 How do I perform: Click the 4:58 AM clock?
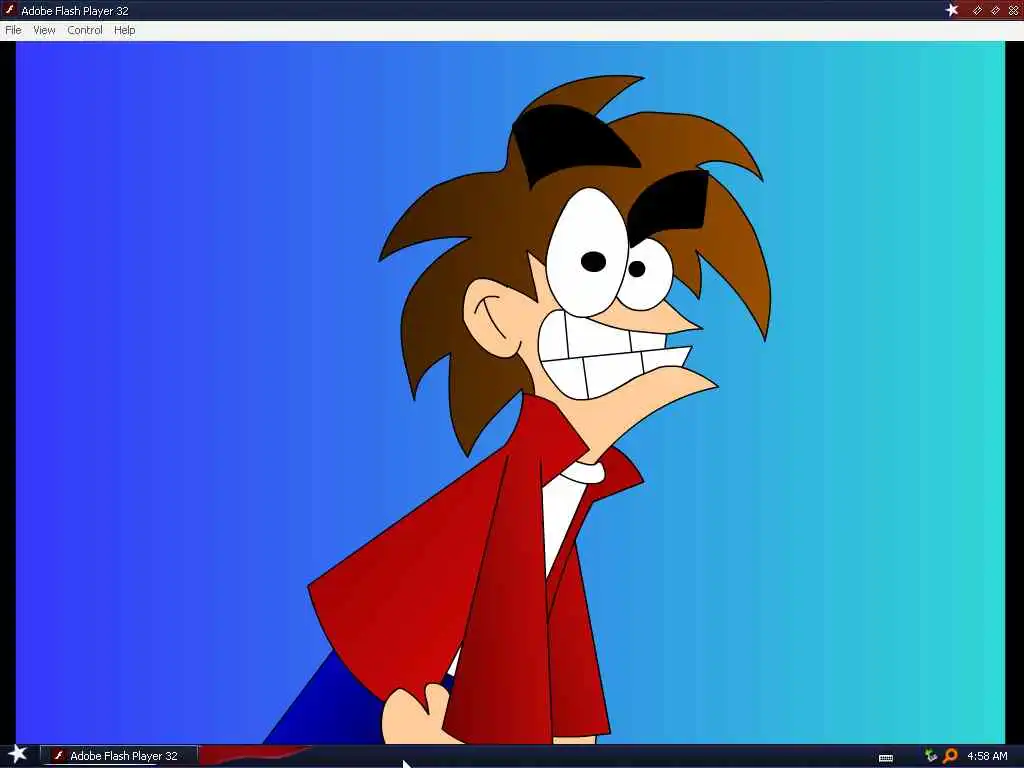987,756
